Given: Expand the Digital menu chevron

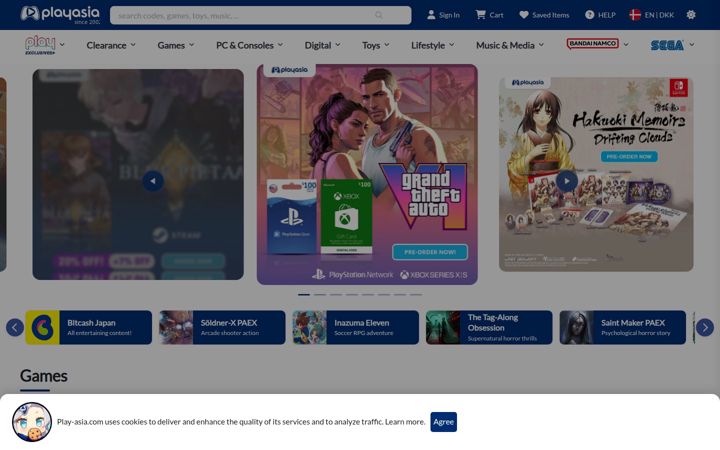Looking at the screenshot, I should 338,45.
